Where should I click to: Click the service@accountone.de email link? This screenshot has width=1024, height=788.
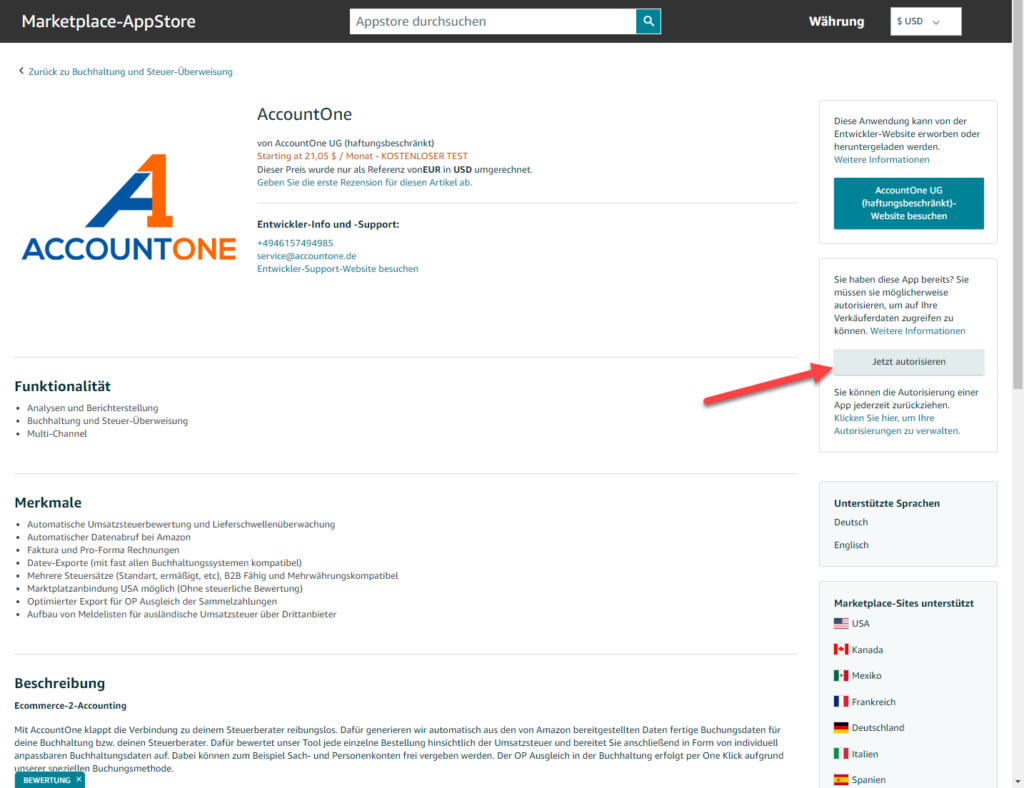[x=306, y=256]
